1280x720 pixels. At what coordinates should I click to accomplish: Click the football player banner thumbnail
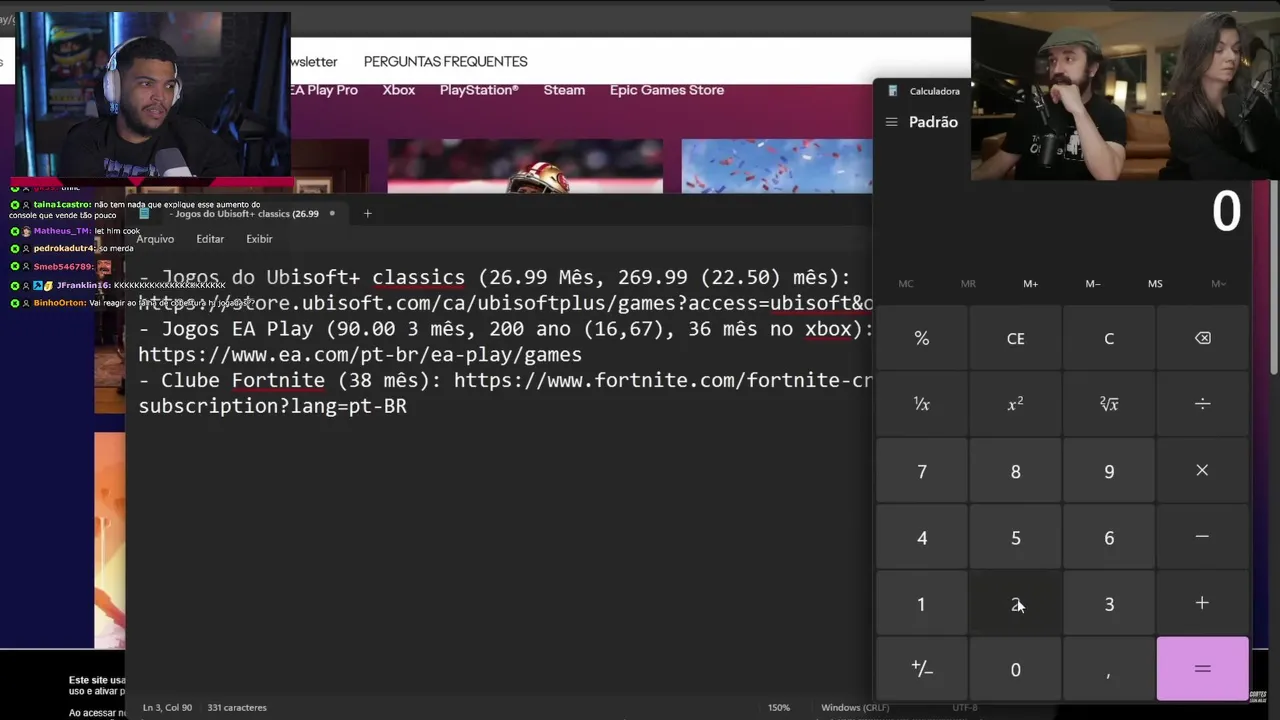click(525, 166)
